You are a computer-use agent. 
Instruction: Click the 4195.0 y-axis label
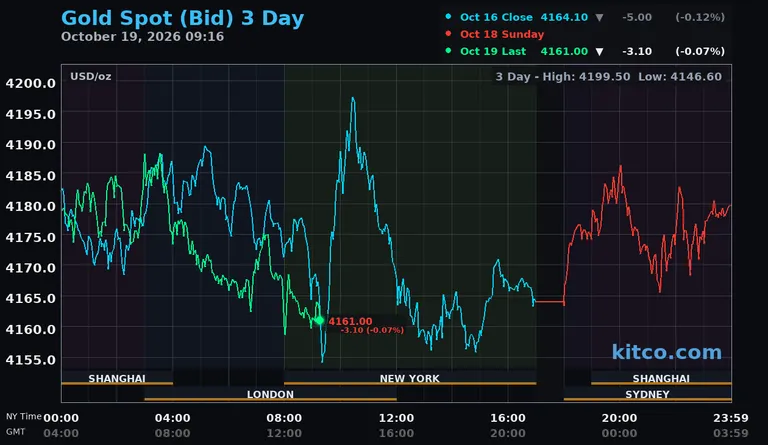30,115
